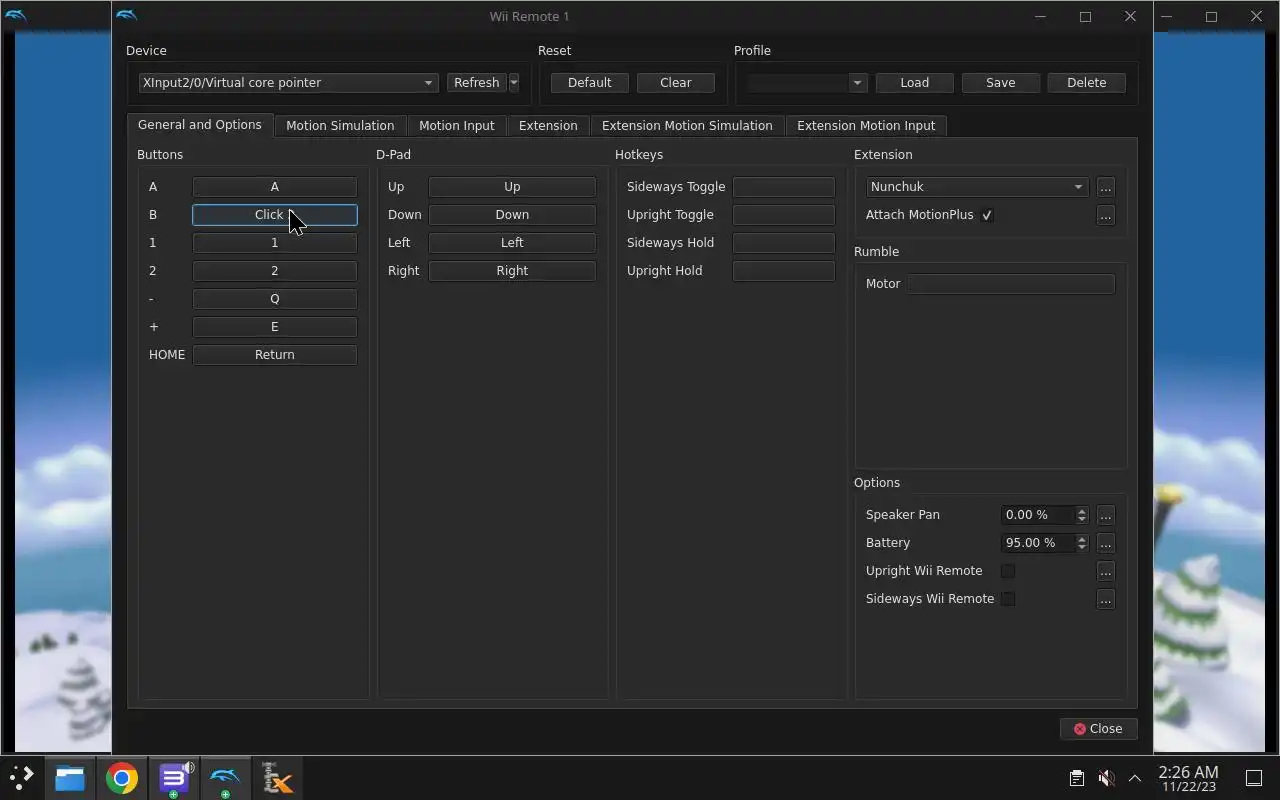Load the selected profile
This screenshot has width=1280, height=800.
coord(914,83)
